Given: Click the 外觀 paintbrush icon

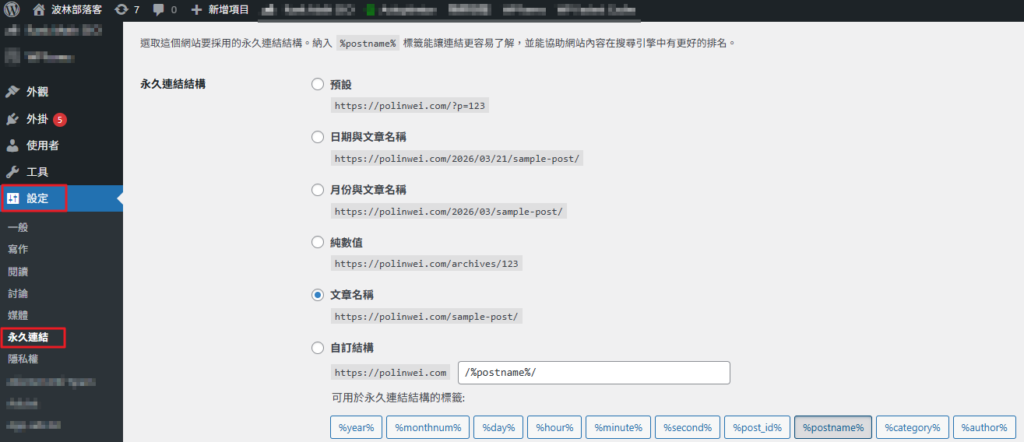Looking at the screenshot, I should (12, 91).
